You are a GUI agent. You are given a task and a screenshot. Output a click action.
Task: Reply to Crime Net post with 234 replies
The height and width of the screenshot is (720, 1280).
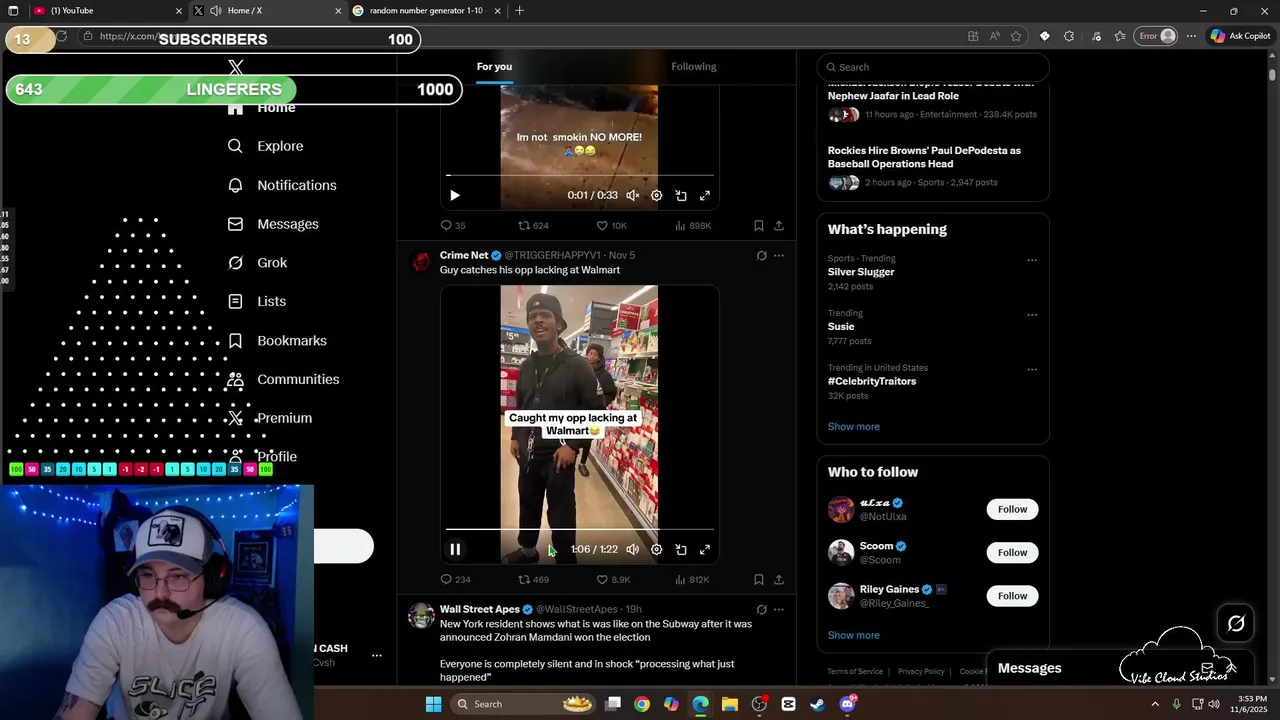pos(456,579)
